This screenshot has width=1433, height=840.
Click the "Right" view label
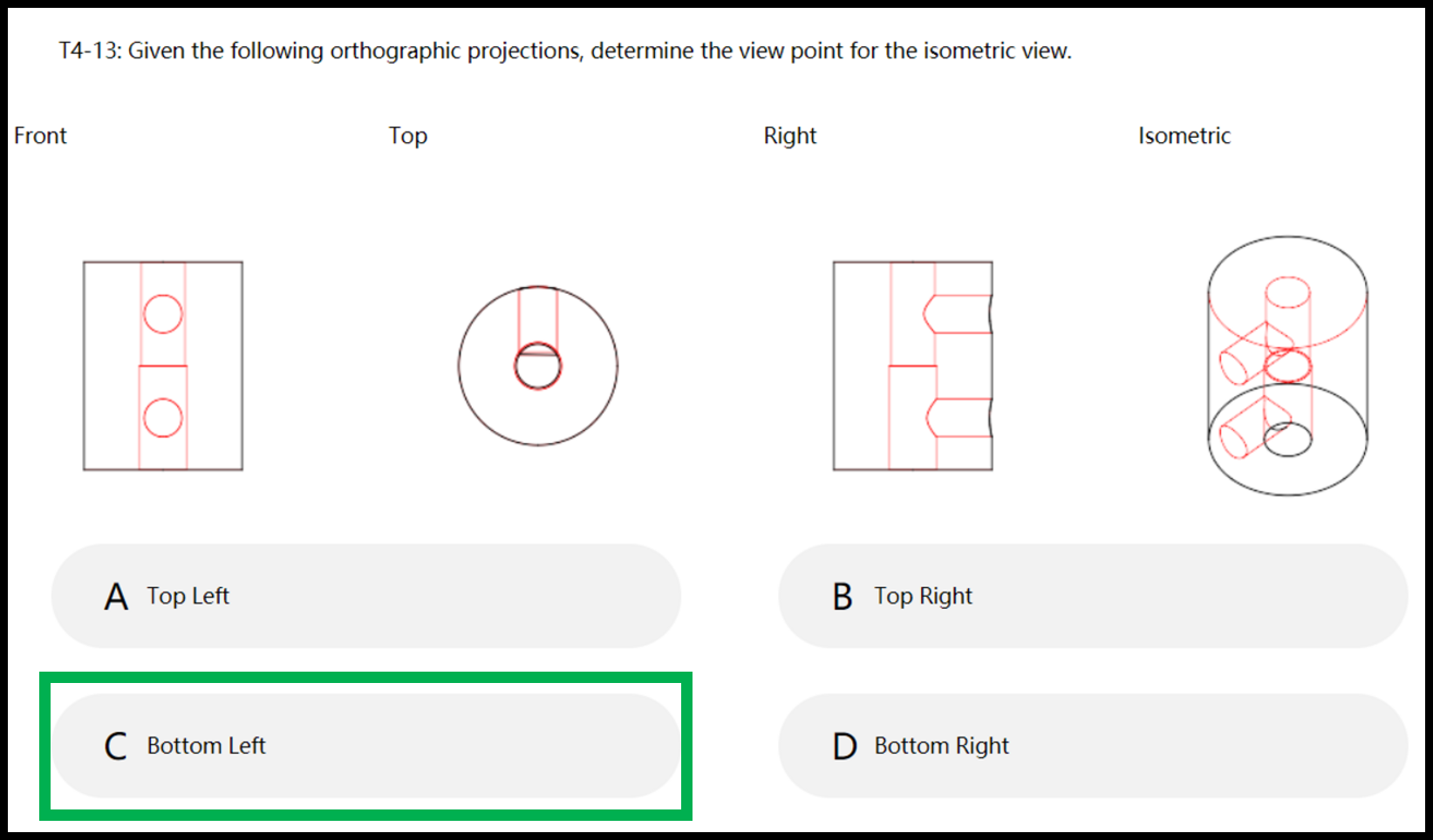point(790,136)
